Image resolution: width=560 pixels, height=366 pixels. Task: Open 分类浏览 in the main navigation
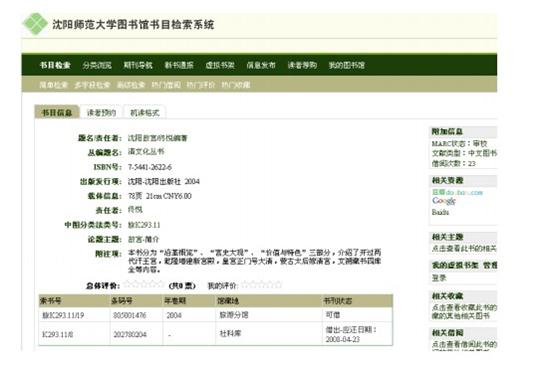[97, 65]
